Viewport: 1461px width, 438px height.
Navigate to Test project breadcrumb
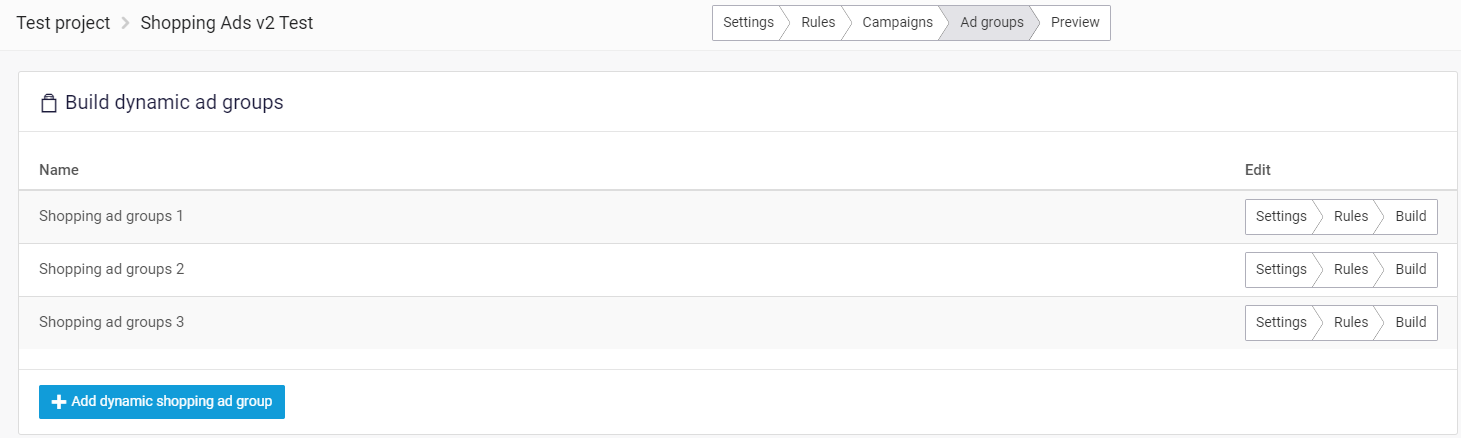63,23
